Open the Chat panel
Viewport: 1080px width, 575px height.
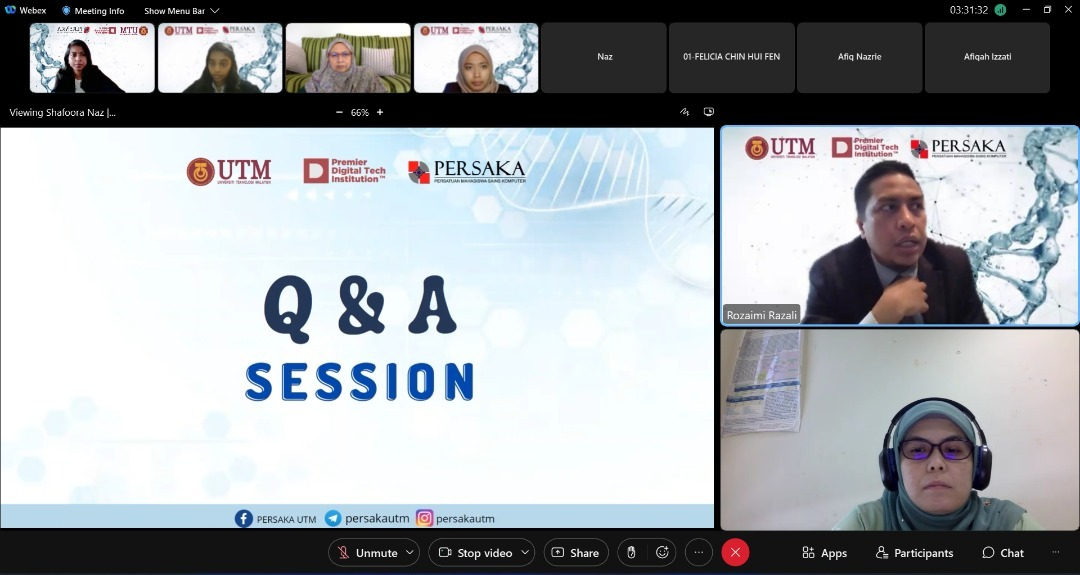[x=1003, y=552]
